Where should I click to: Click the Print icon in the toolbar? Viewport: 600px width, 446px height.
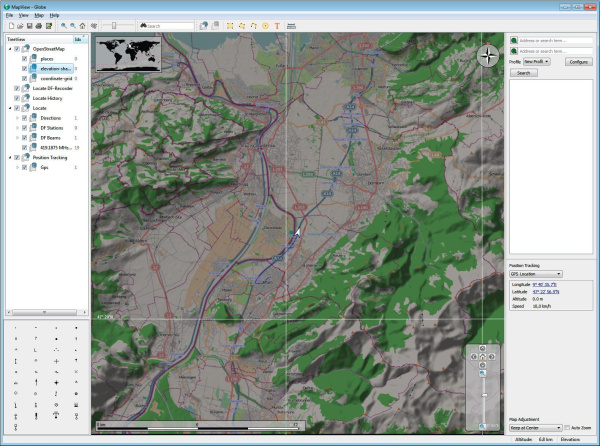click(38, 25)
